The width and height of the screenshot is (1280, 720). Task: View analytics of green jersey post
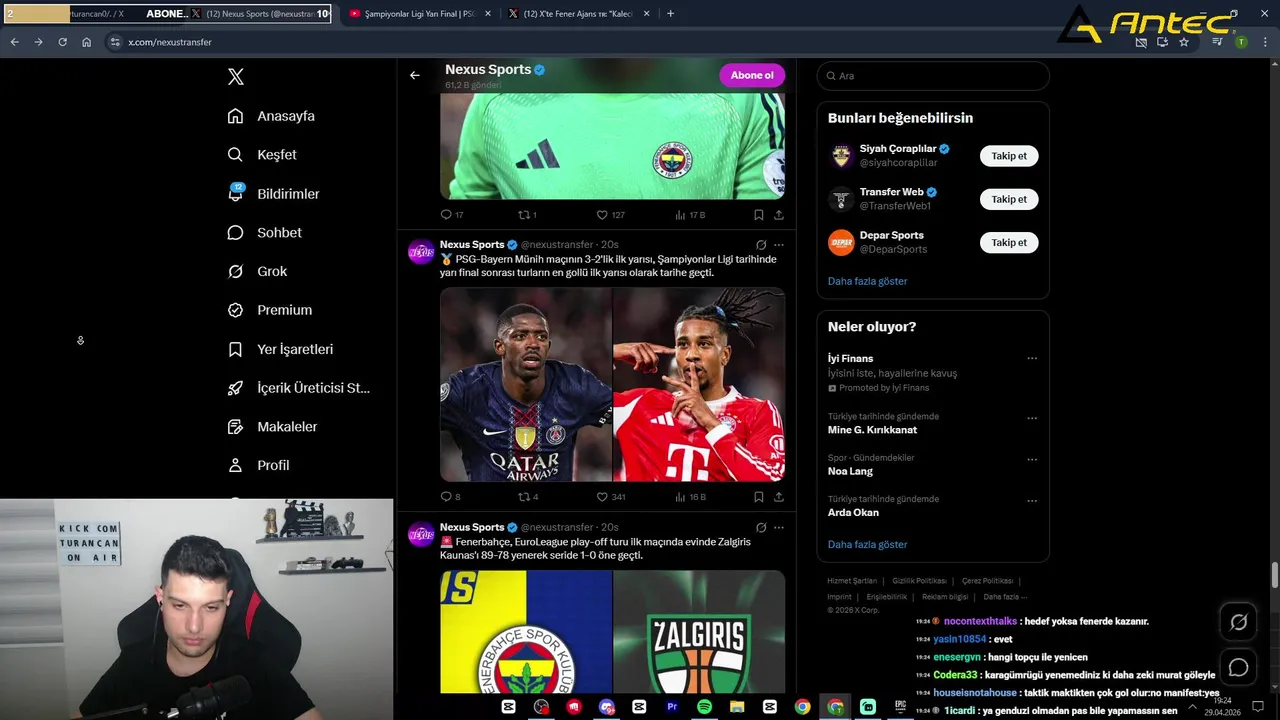(690, 215)
